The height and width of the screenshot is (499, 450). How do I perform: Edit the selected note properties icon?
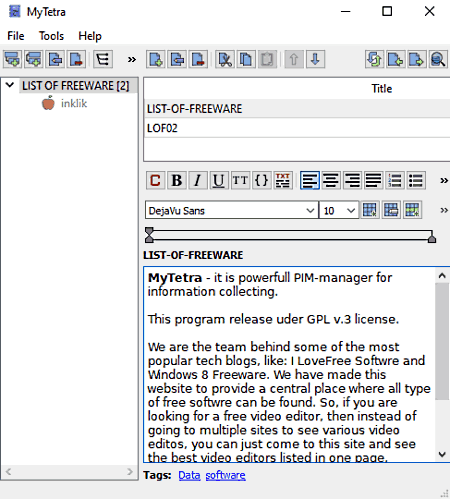coord(177,60)
